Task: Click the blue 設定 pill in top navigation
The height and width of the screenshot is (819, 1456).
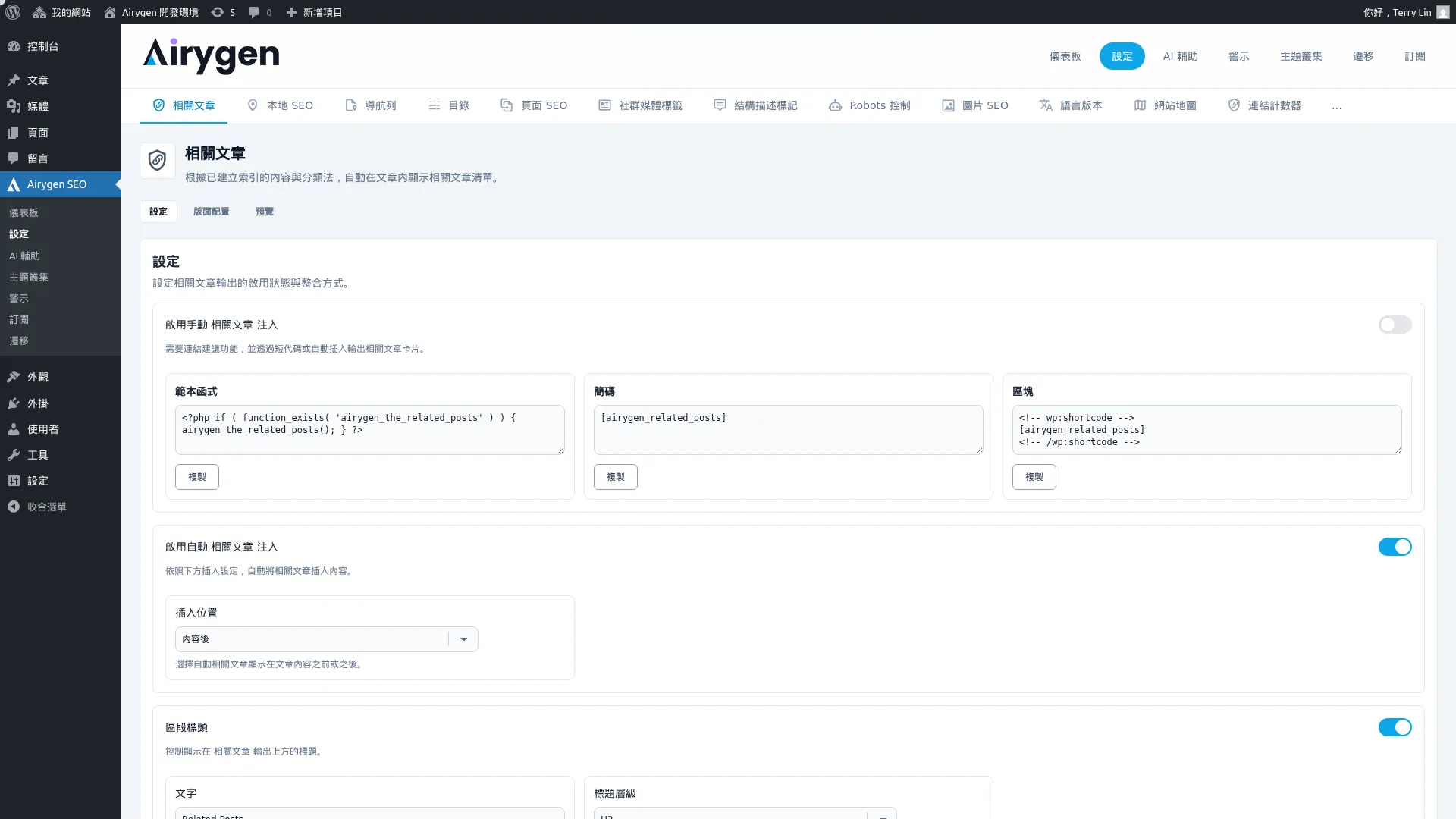Action: [x=1122, y=56]
